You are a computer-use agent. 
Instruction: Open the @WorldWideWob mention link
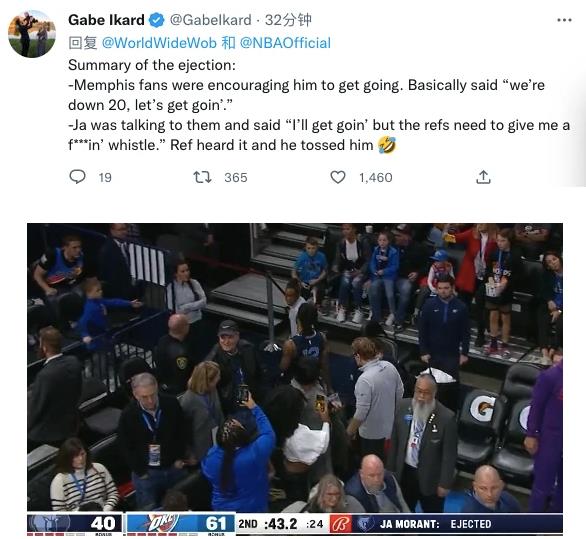(x=159, y=43)
